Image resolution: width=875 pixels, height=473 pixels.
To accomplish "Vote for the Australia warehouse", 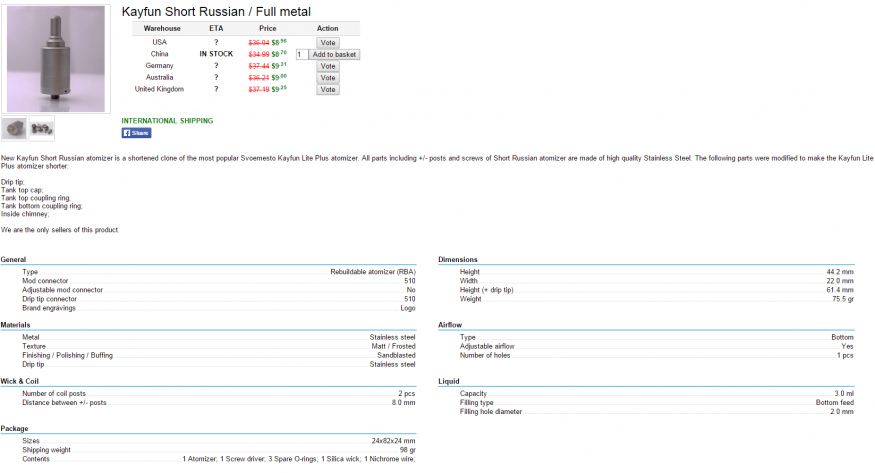I will point(328,78).
